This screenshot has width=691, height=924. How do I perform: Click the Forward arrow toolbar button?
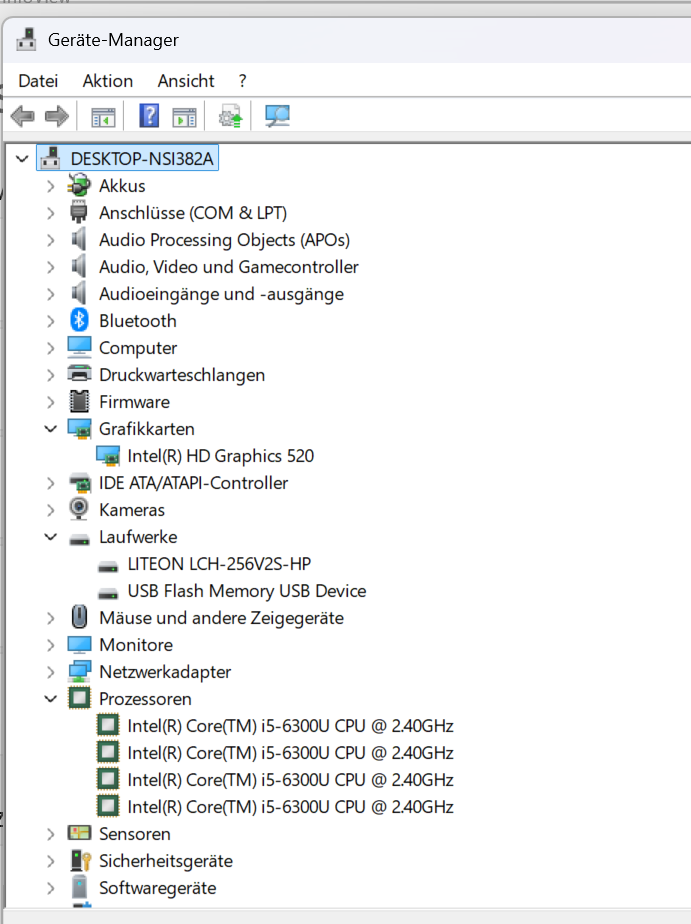tap(57, 116)
